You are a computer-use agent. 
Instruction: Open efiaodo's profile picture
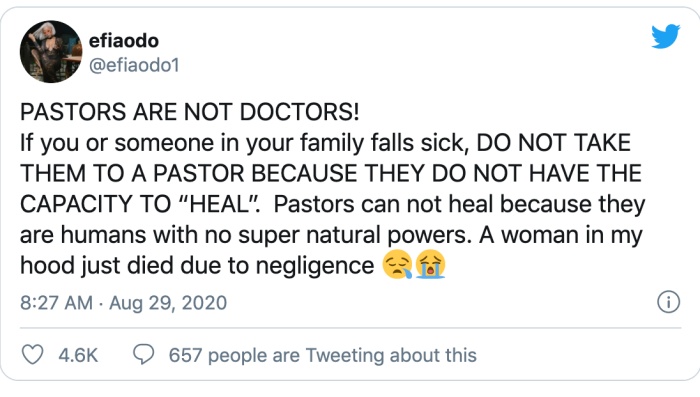click(51, 52)
